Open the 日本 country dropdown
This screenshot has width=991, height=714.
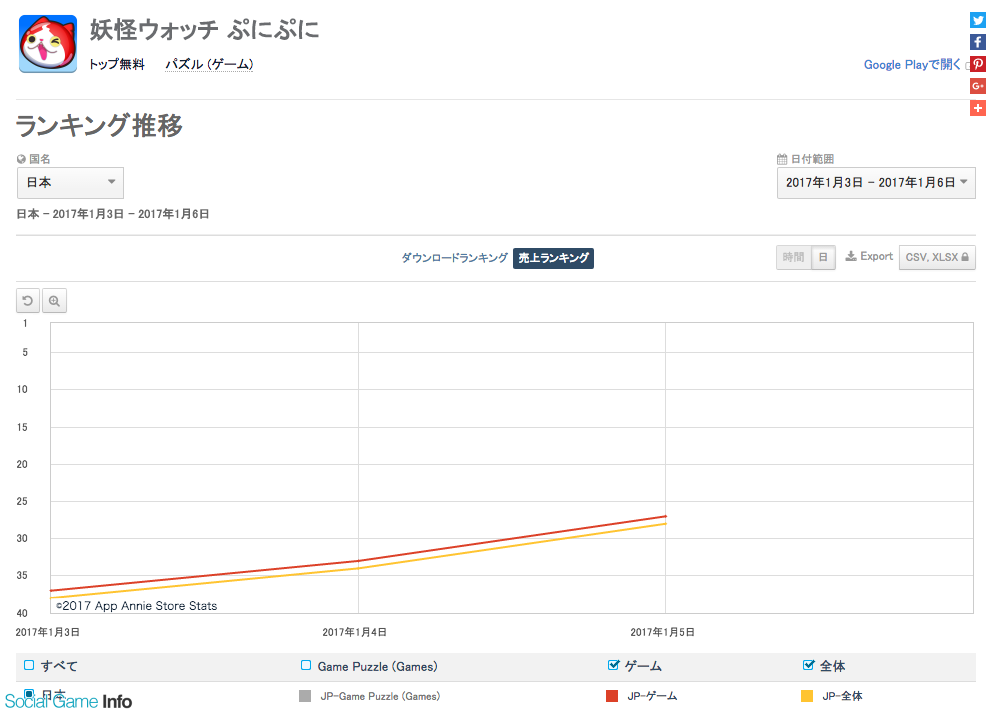click(70, 183)
